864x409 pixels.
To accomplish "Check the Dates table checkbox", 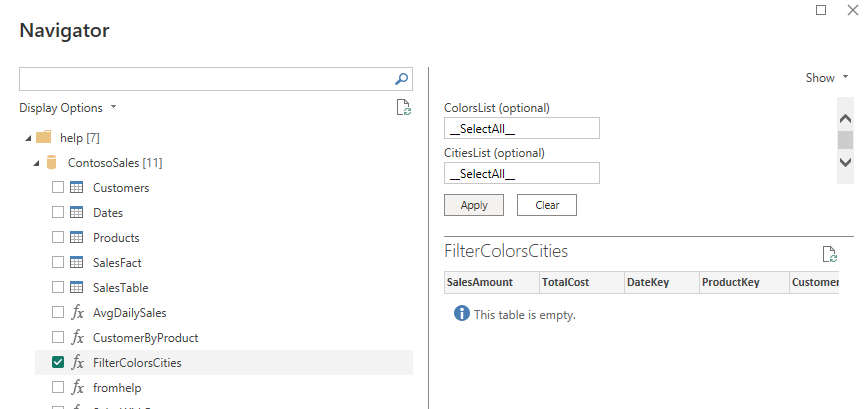I will 58,212.
